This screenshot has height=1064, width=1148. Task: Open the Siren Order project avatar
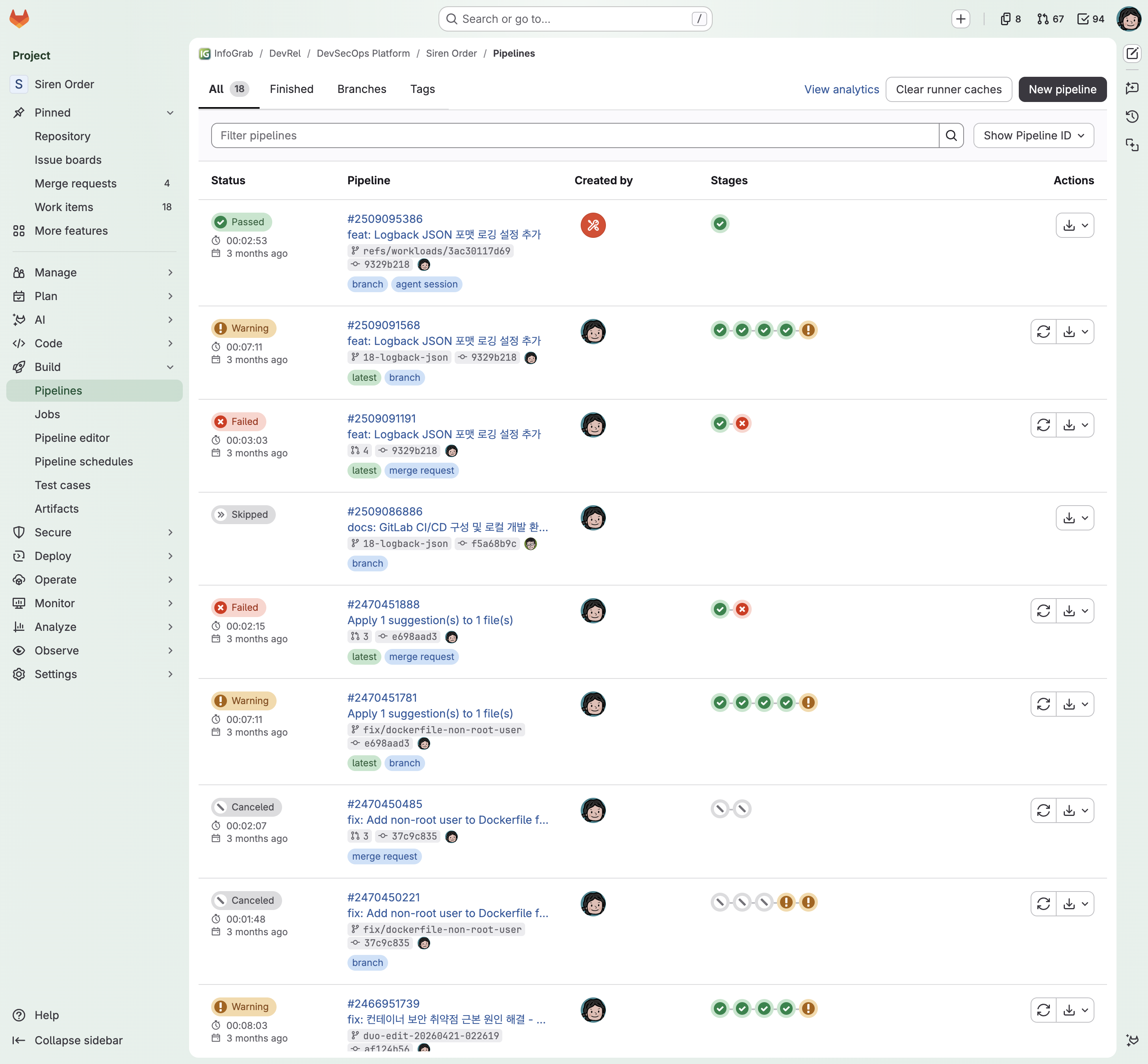pos(19,84)
